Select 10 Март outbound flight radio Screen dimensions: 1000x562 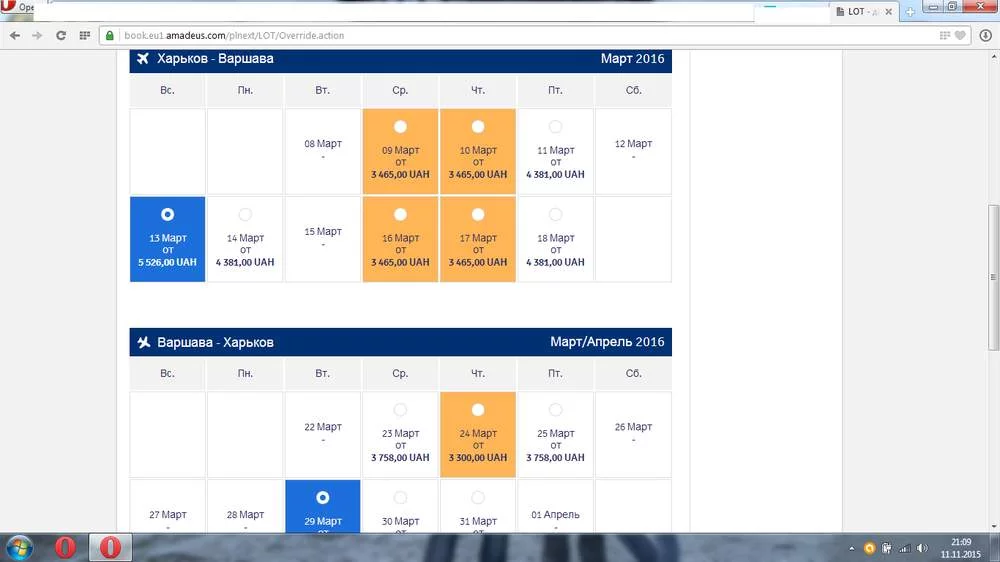pyautogui.click(x=478, y=127)
